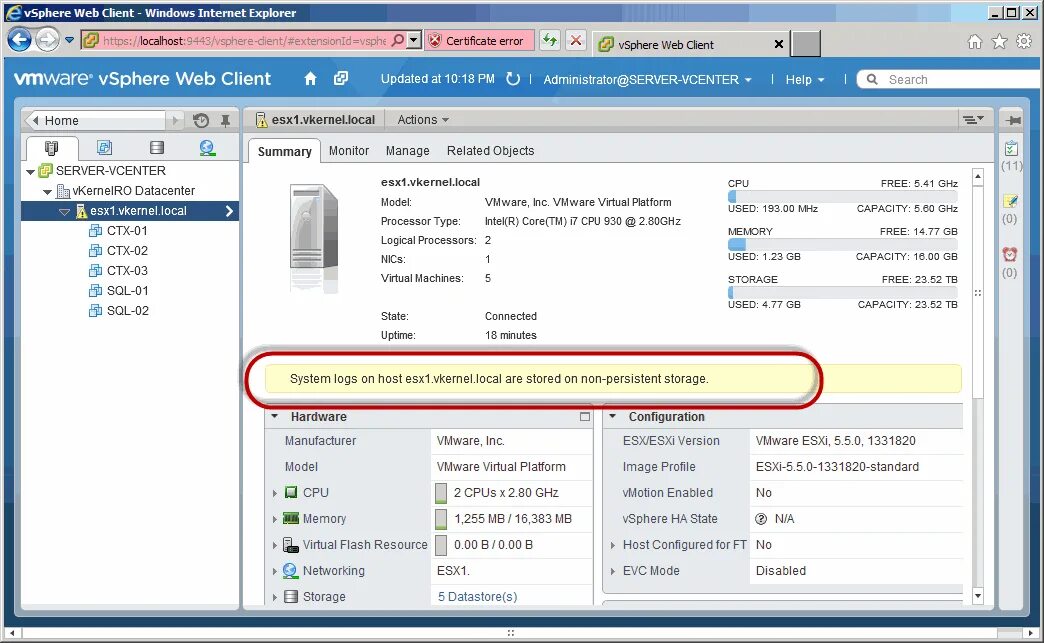Open the navigator history icon

201,120
